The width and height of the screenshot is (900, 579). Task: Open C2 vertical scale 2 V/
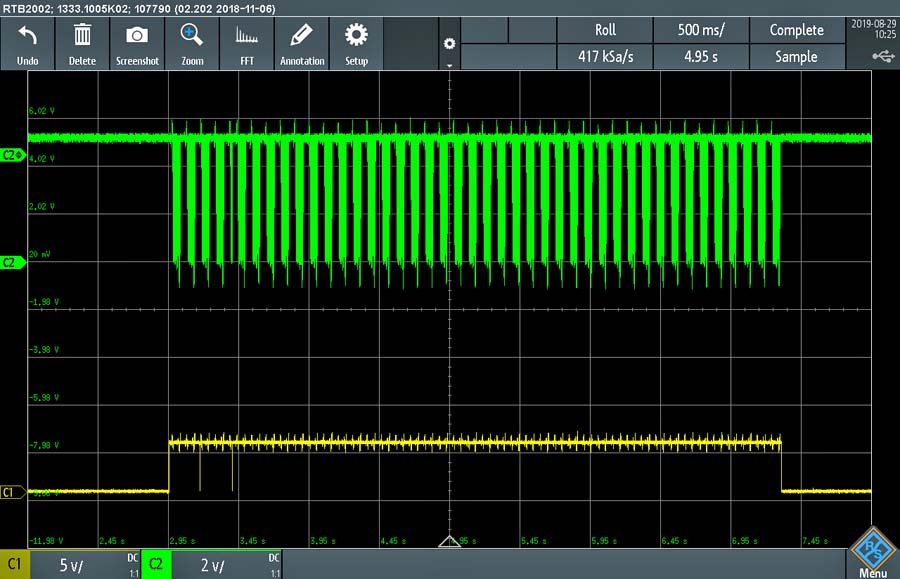coord(213,566)
